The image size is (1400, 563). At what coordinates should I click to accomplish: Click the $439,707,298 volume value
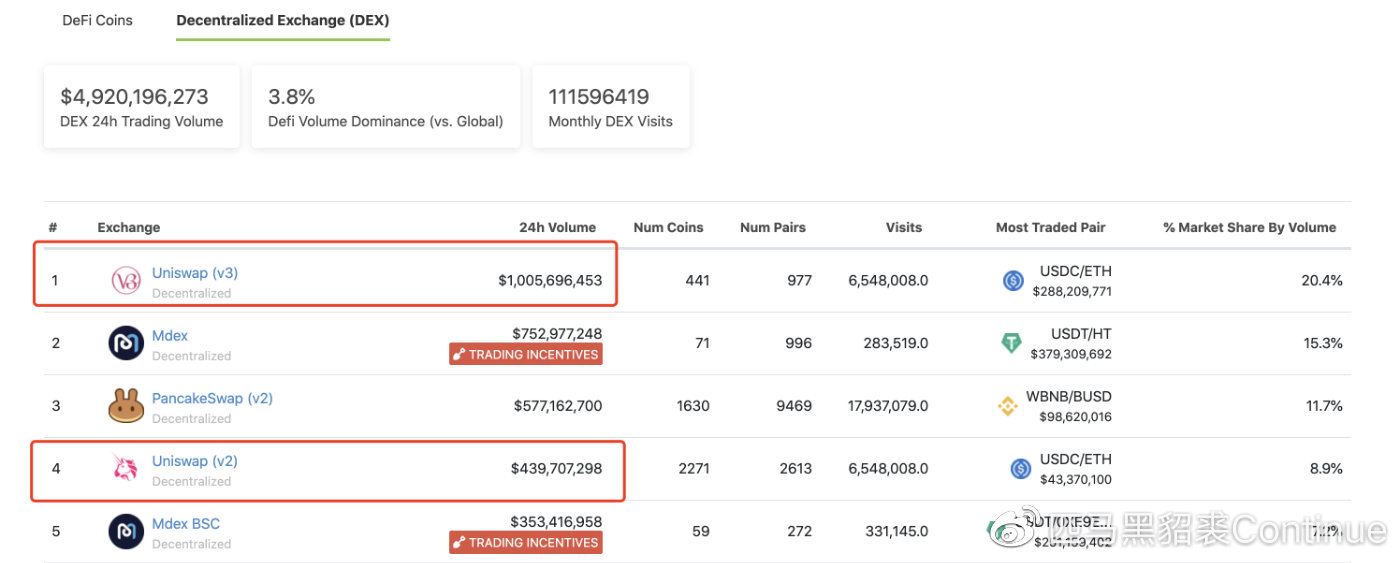coord(556,468)
